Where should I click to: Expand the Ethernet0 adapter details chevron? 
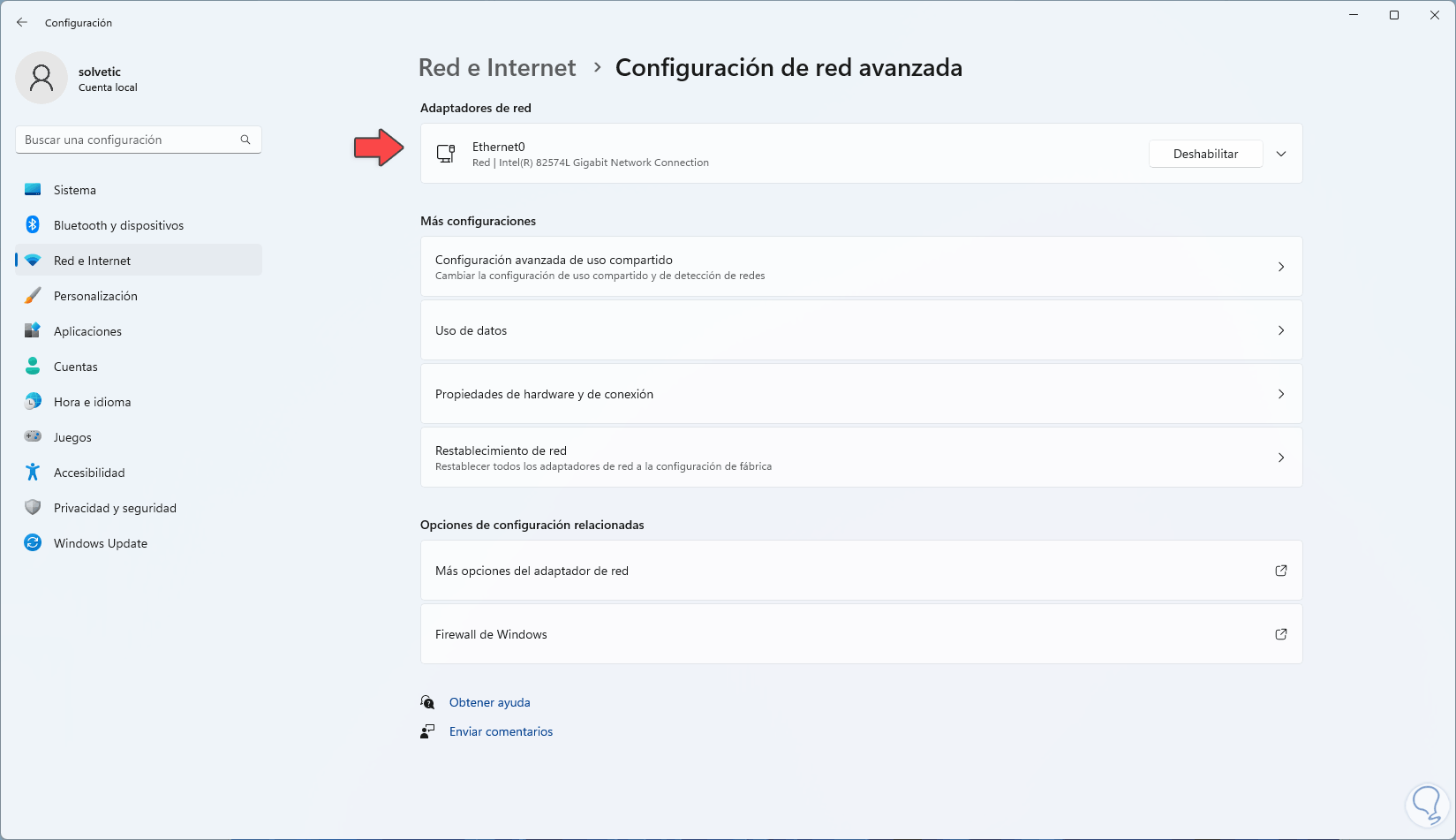pos(1281,154)
